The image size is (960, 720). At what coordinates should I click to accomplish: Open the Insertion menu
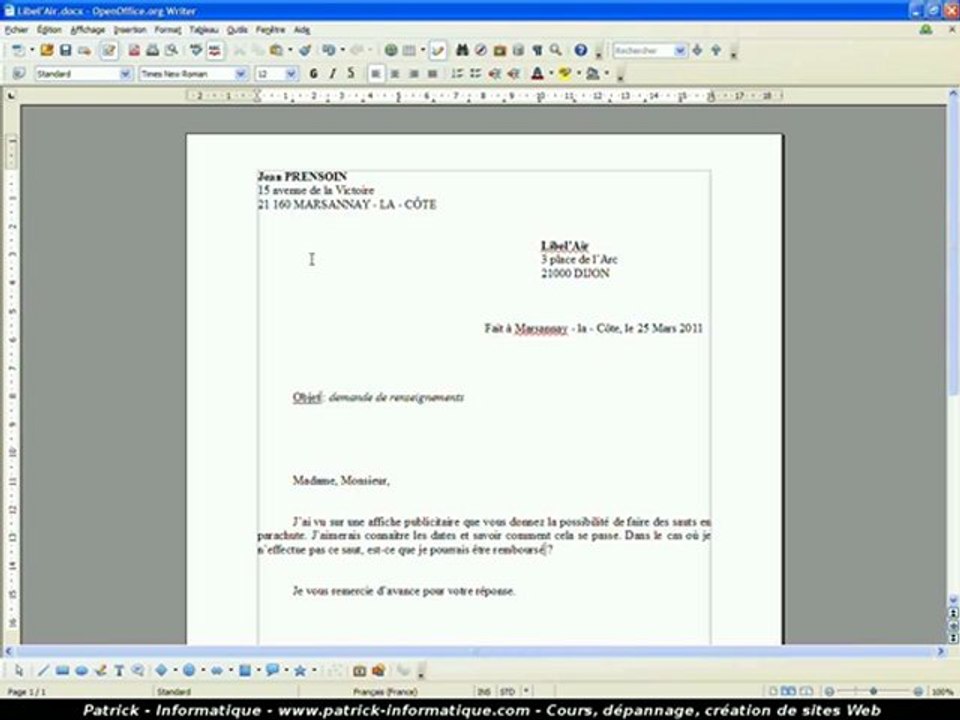coord(130,29)
